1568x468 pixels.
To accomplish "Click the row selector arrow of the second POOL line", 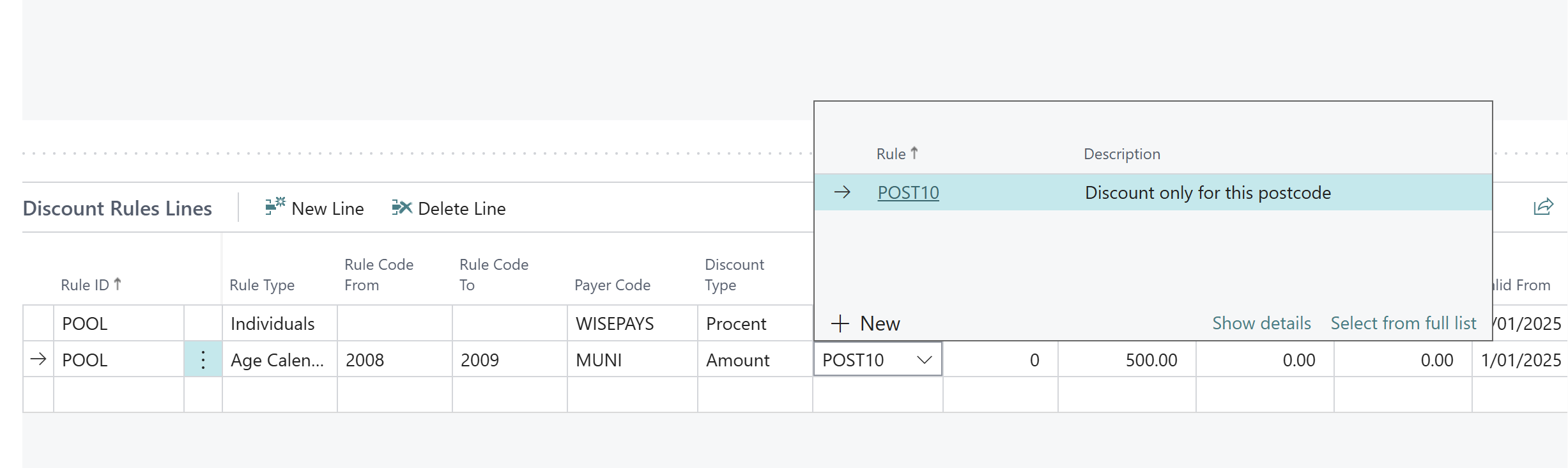I will [38, 359].
